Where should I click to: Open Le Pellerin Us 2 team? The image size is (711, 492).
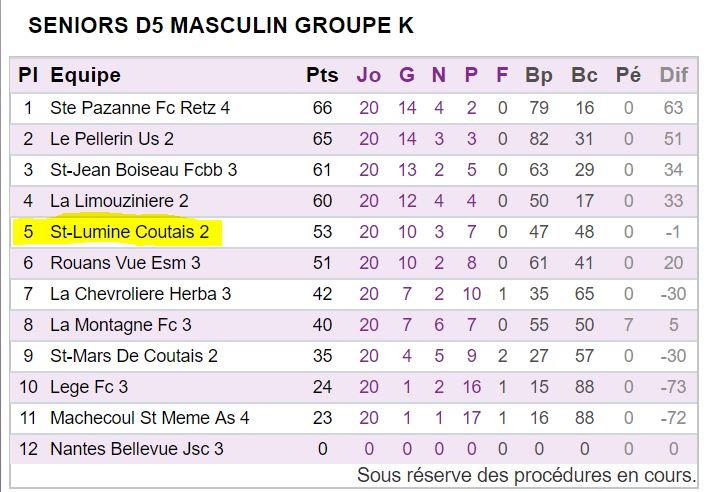112,139
